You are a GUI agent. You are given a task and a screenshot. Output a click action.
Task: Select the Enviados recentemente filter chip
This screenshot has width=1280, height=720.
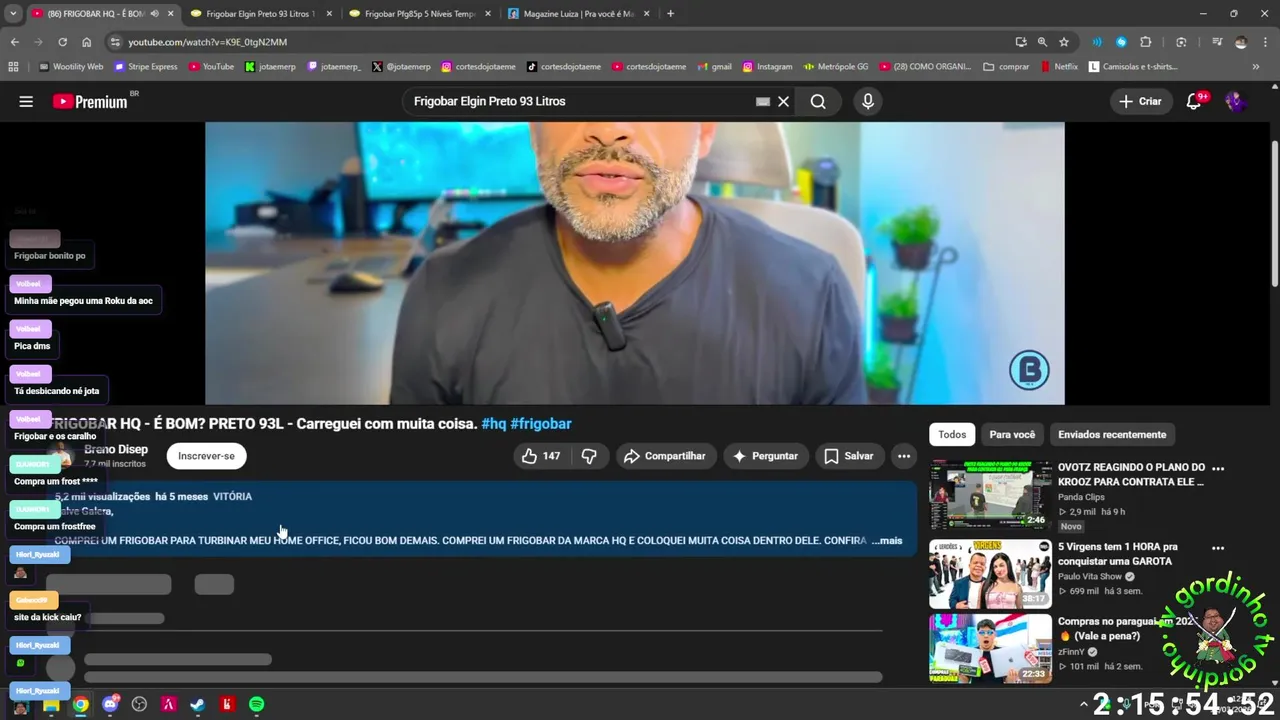(1112, 434)
